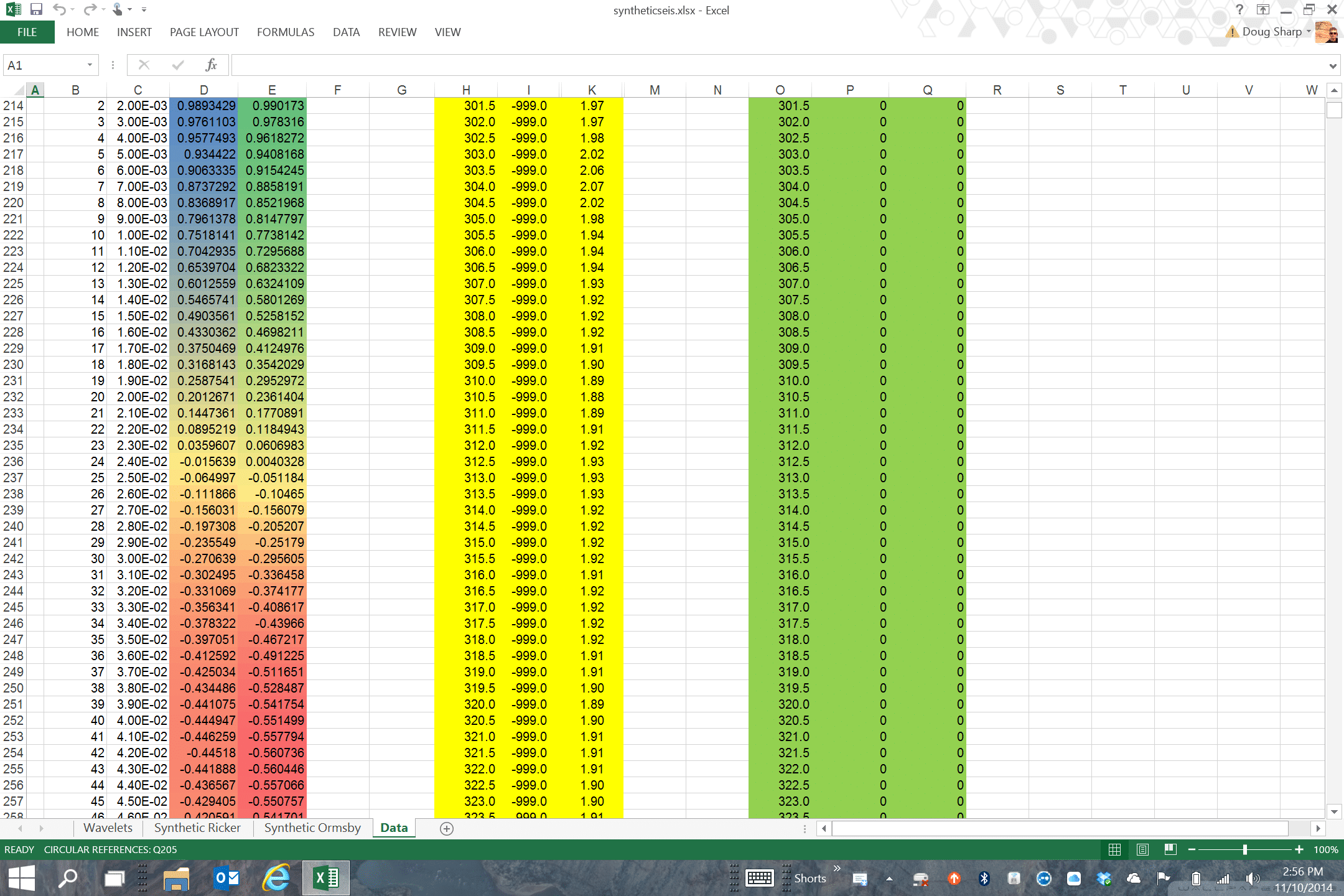Open Internet Explorer from taskbar
Image resolution: width=1344 pixels, height=896 pixels.
276,878
